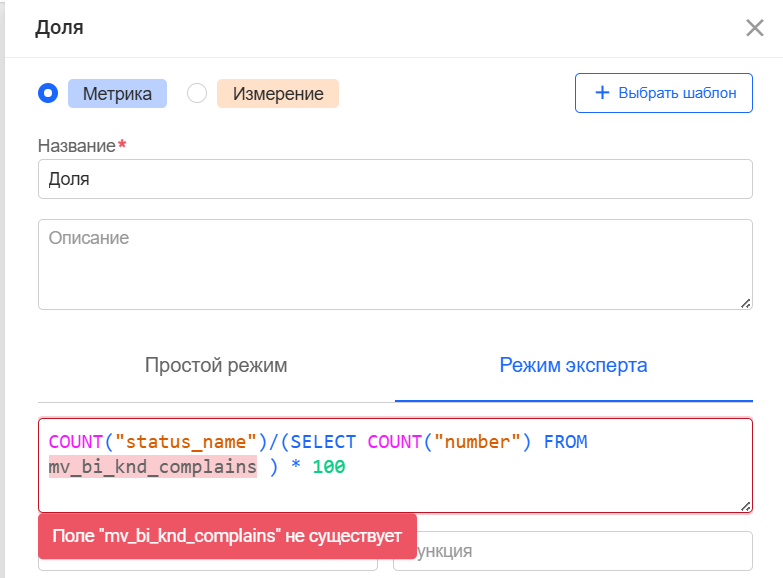783x578 pixels.
Task: Click the highlighted mv_bi_knd_complains in formula
Action: (x=152, y=467)
